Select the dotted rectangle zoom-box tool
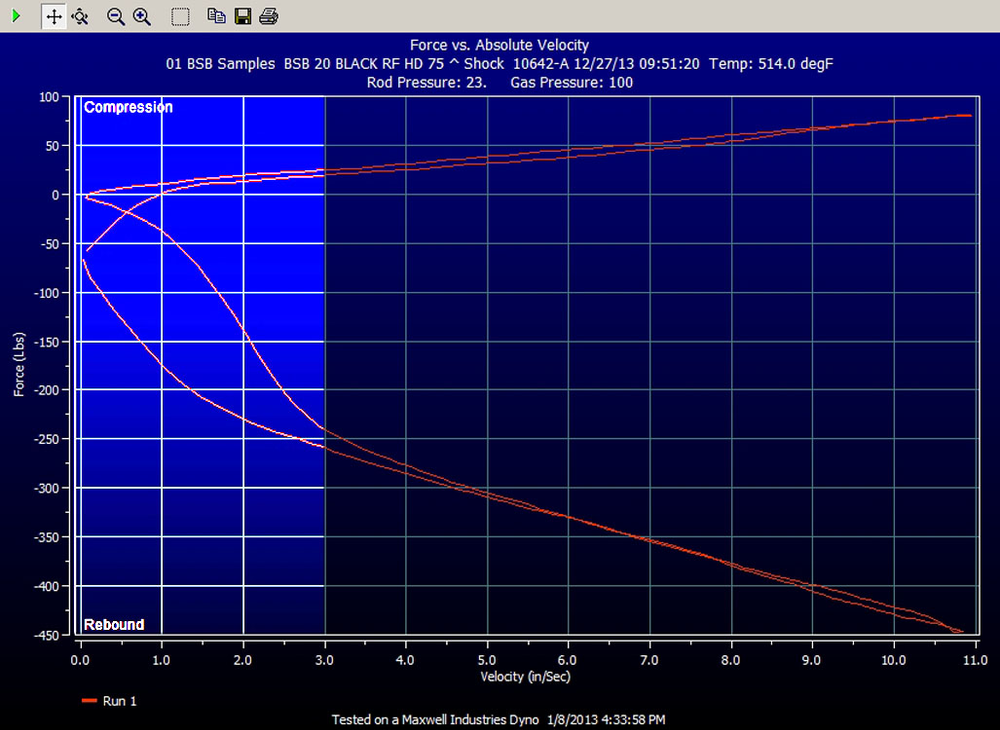Screen dimensions: 1000x730 click(180, 17)
